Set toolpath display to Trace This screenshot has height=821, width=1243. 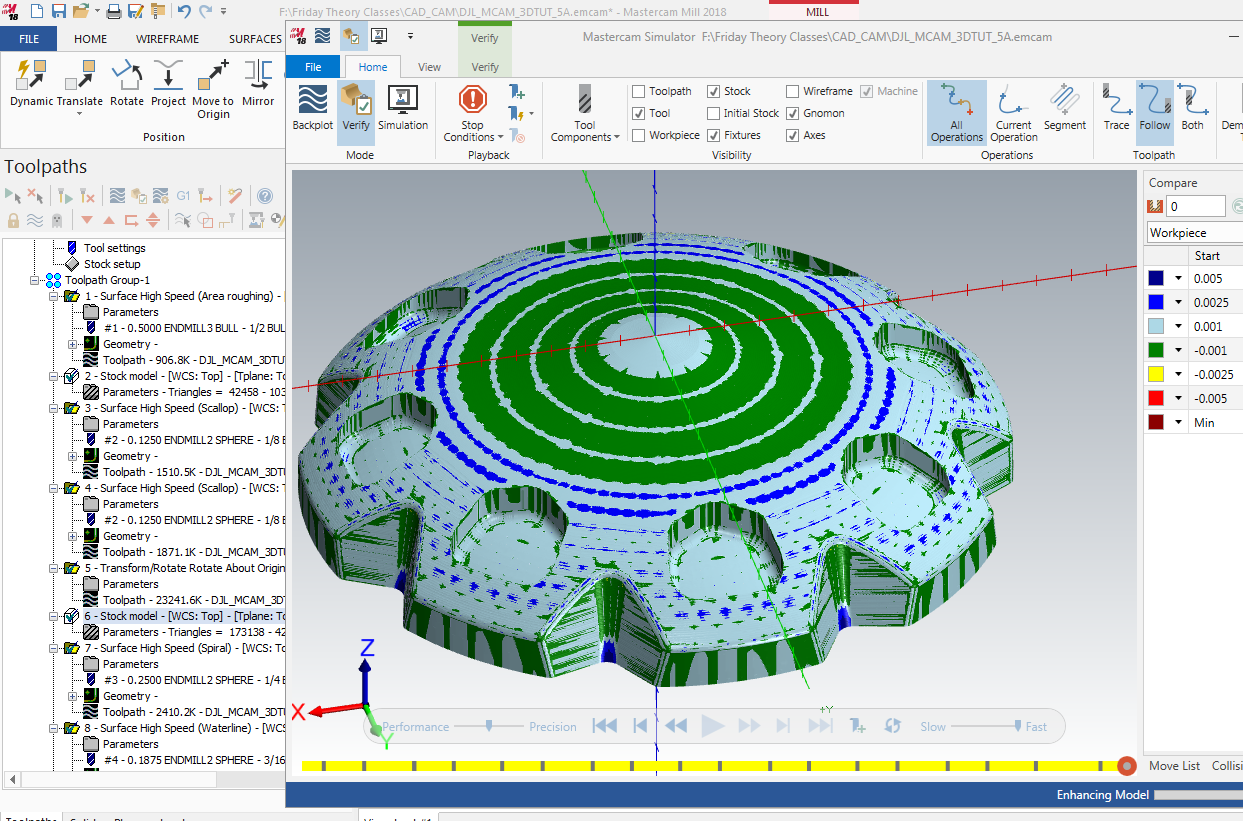click(x=1116, y=108)
